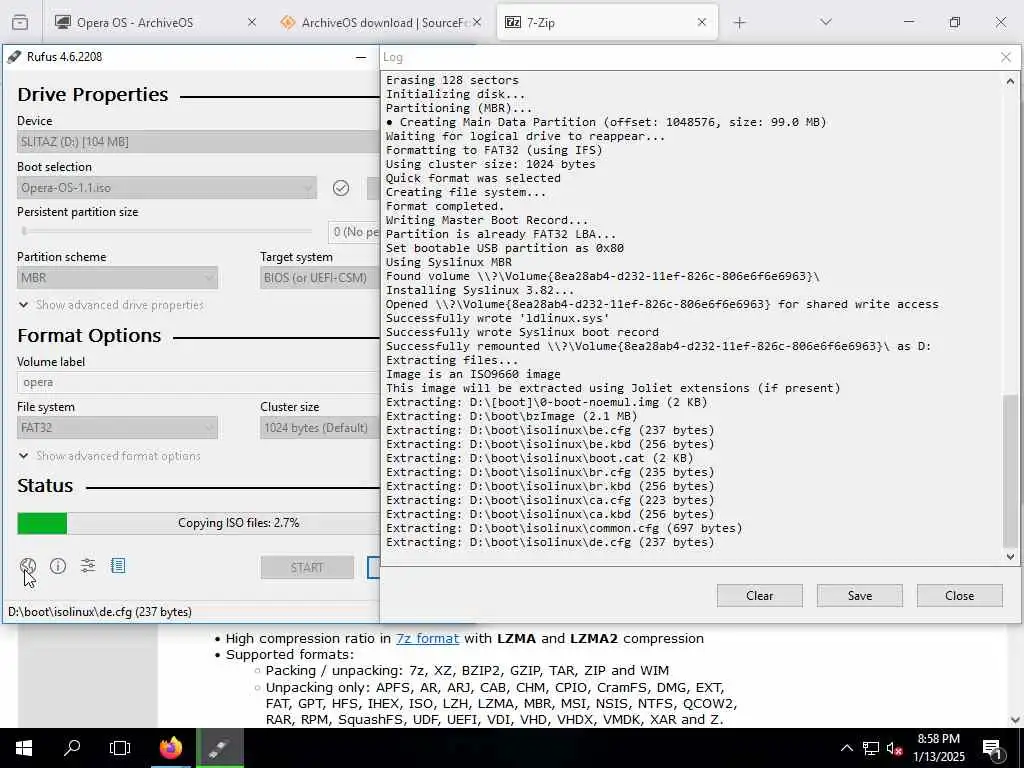Click the Clear log button
Image resolution: width=1024 pixels, height=768 pixels.
tap(760, 596)
